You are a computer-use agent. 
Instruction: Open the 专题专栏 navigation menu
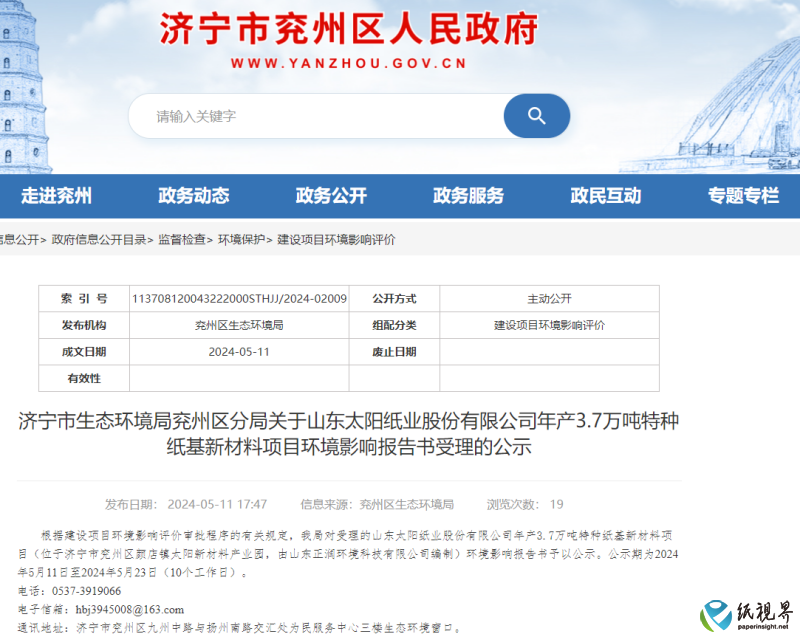(x=743, y=196)
